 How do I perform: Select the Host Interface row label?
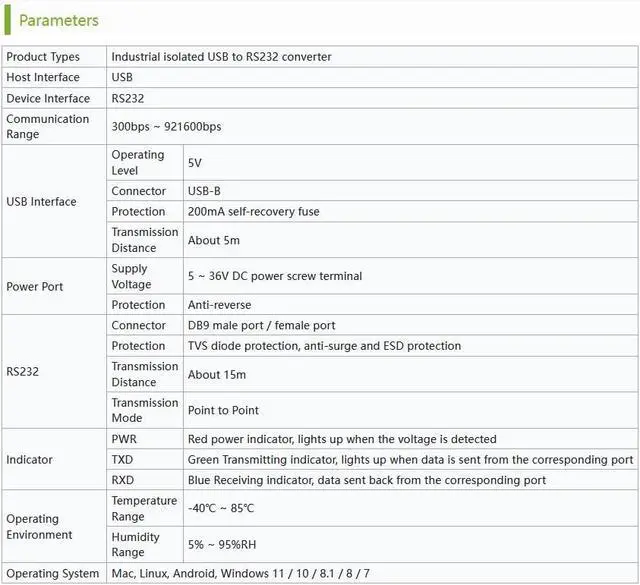54,77
